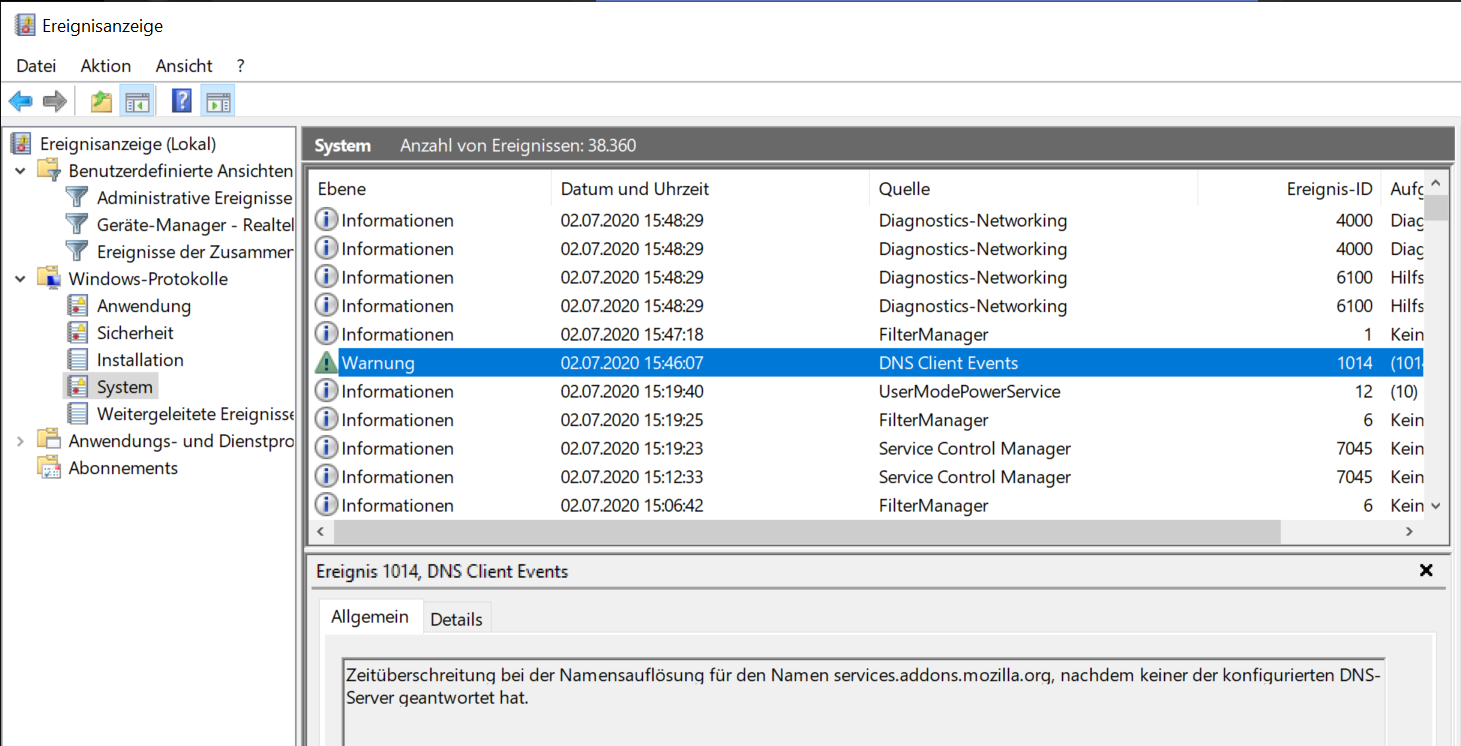
Task: Click the folder Up one level icon
Action: coord(101,101)
